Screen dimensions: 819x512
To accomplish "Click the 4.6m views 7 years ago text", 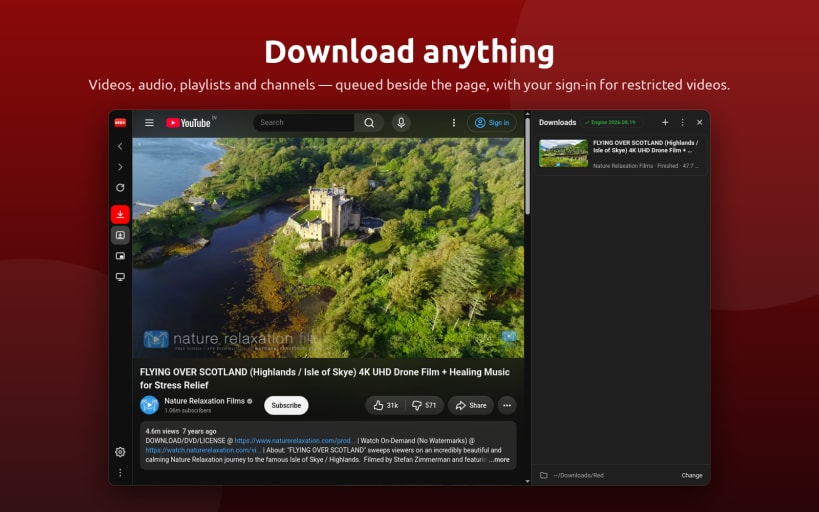I will [181, 432].
